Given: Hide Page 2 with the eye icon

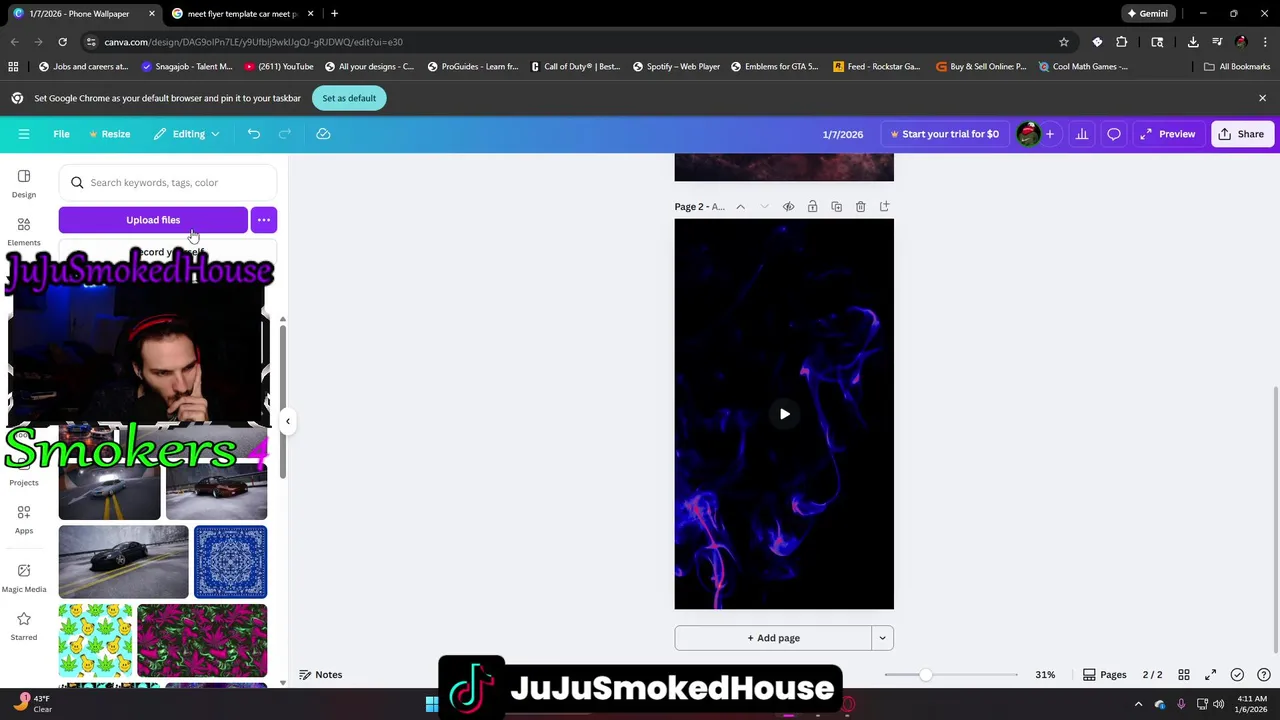Looking at the screenshot, I should point(788,207).
